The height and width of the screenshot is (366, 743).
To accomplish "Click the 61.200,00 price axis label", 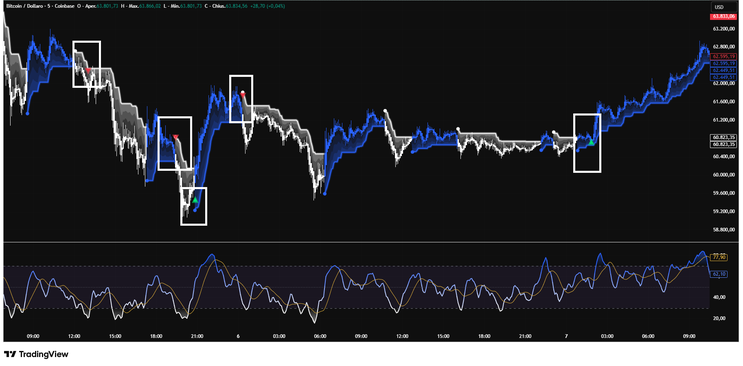I will coord(724,120).
